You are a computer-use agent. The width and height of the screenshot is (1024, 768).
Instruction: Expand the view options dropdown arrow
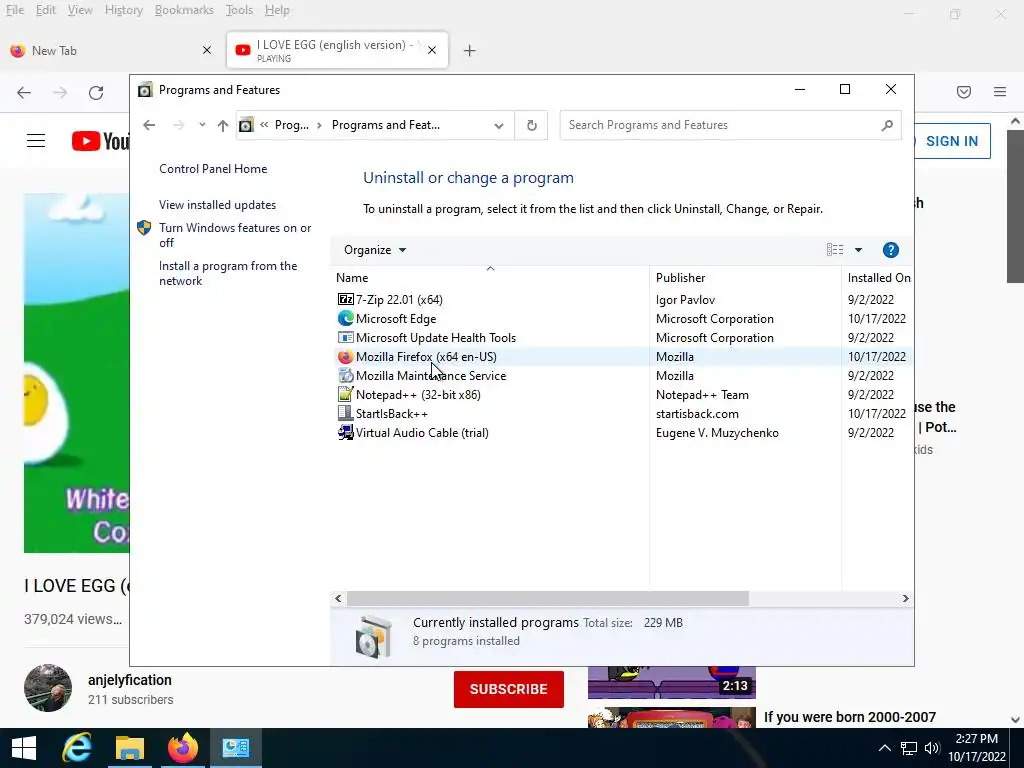858,250
